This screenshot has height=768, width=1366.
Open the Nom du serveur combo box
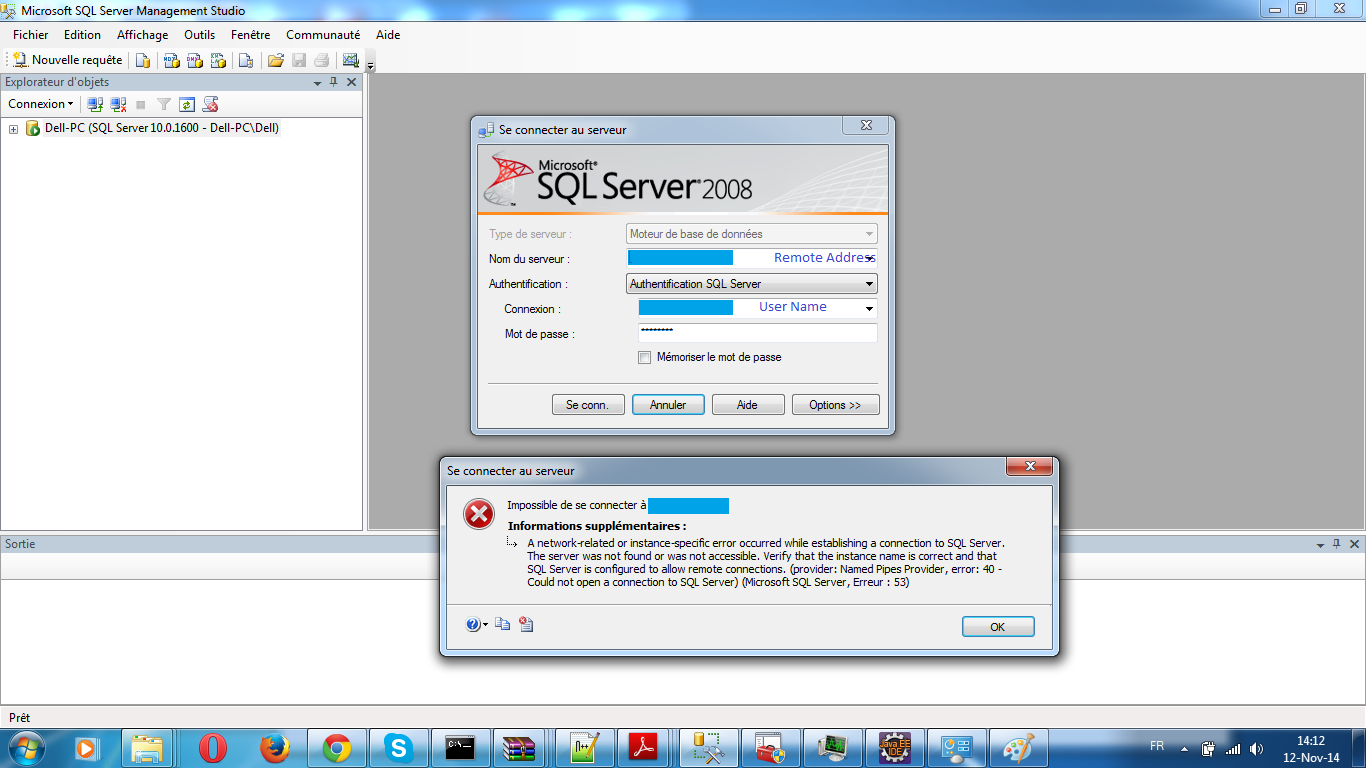tap(869, 259)
